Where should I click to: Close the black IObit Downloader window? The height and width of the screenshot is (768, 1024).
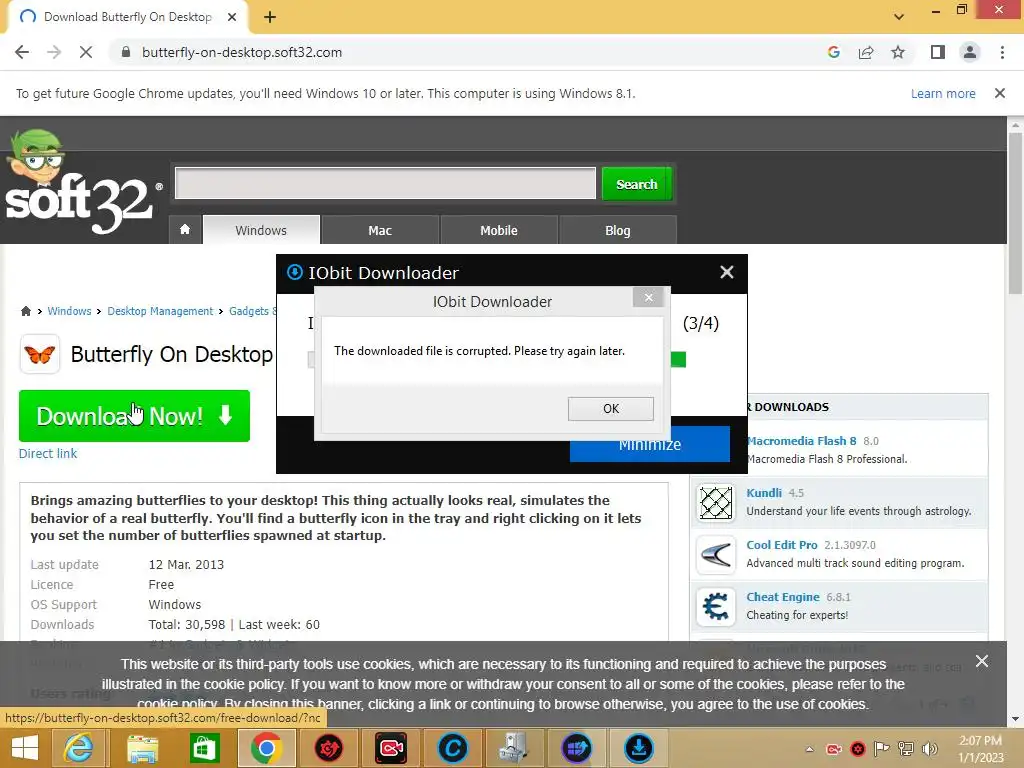tap(727, 272)
